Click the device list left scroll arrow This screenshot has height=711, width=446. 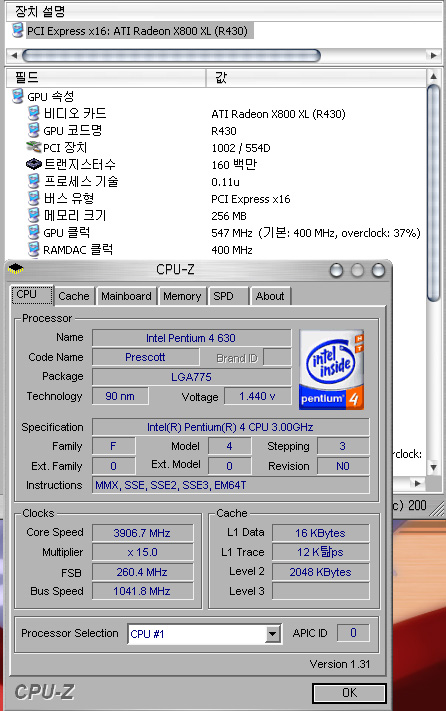point(14,56)
